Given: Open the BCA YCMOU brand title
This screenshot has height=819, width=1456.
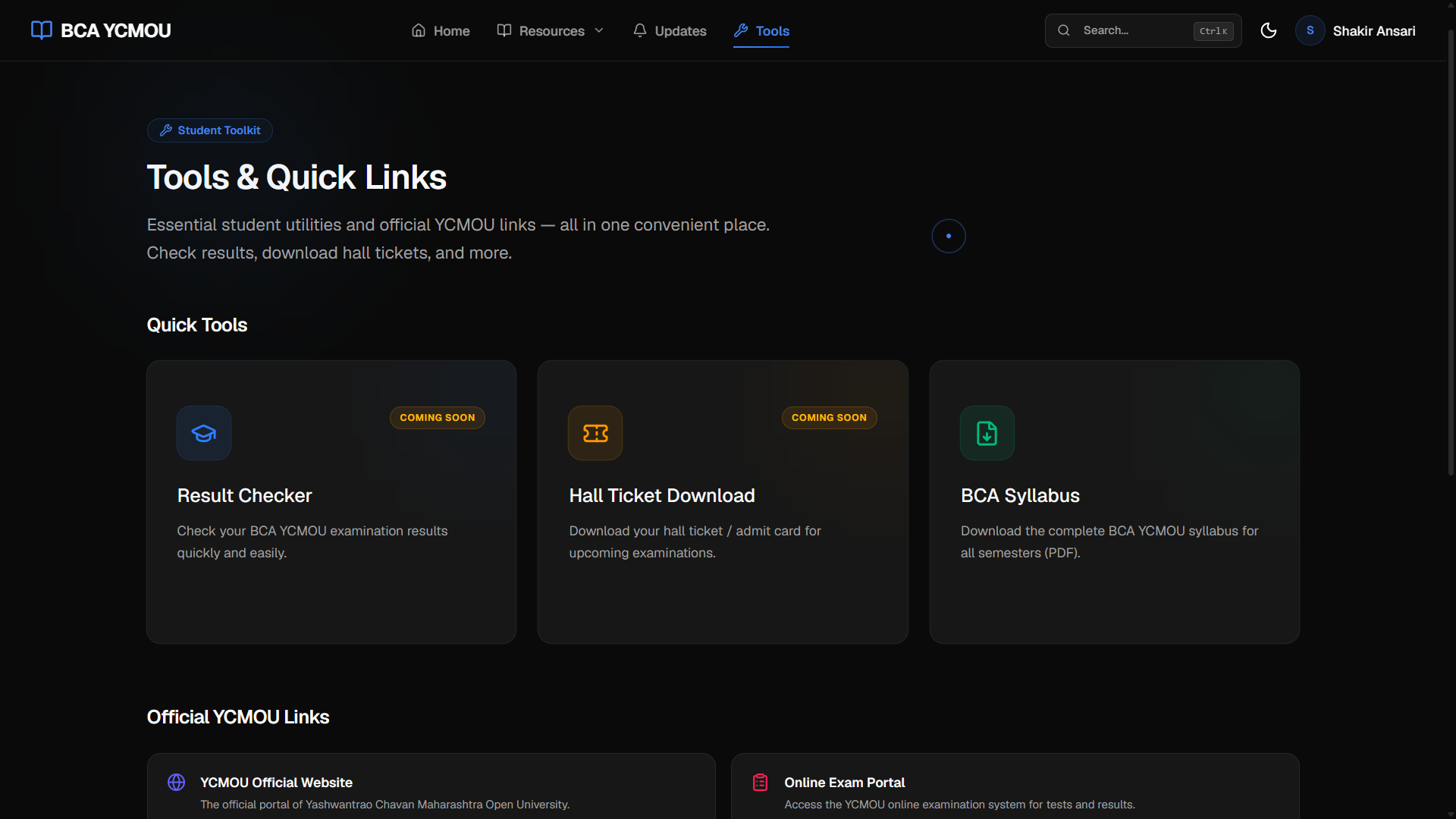Looking at the screenshot, I should (116, 30).
